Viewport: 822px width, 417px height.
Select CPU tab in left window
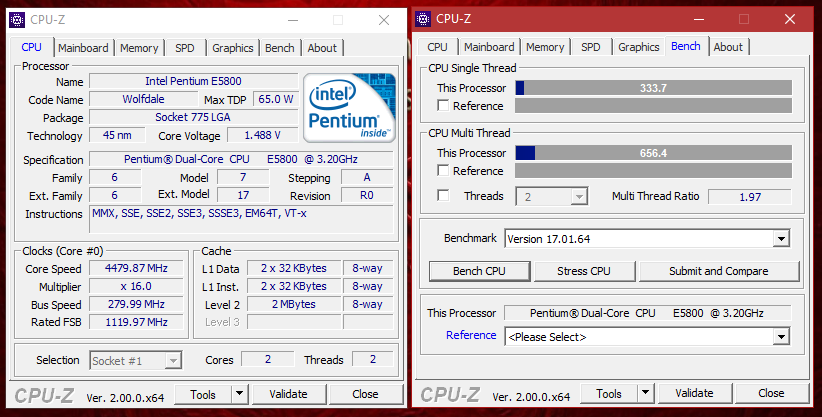pos(31,47)
